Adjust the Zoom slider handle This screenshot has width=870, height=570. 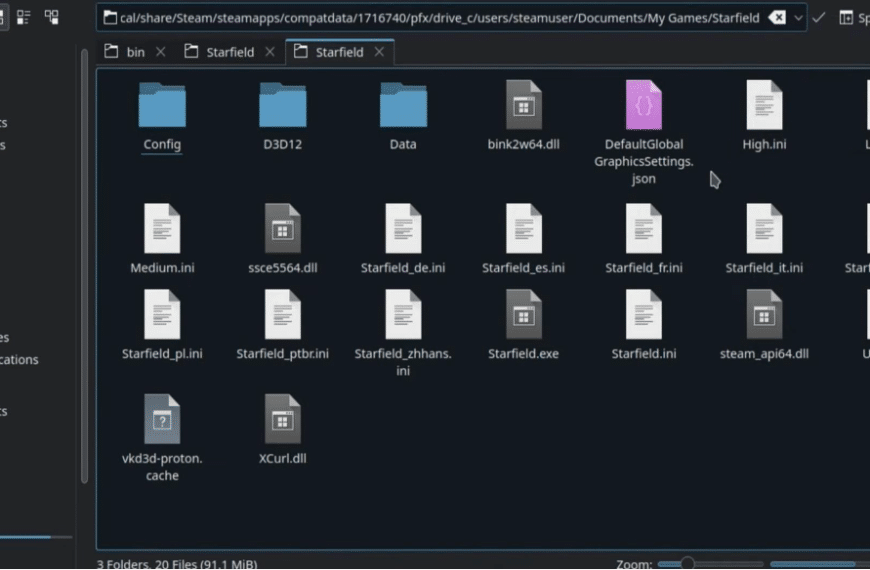[x=687, y=563]
